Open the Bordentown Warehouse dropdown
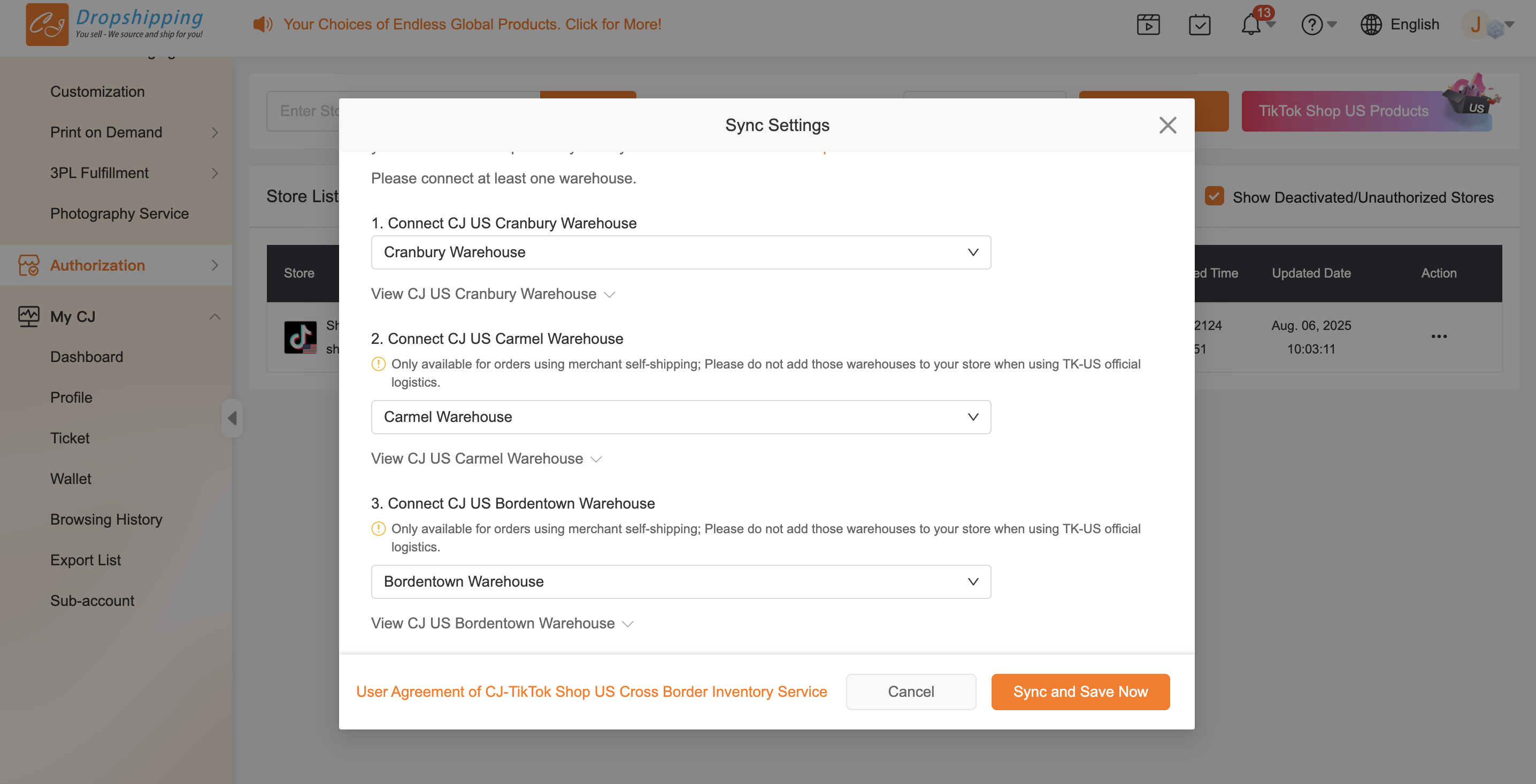This screenshot has height=784, width=1536. (x=680, y=581)
